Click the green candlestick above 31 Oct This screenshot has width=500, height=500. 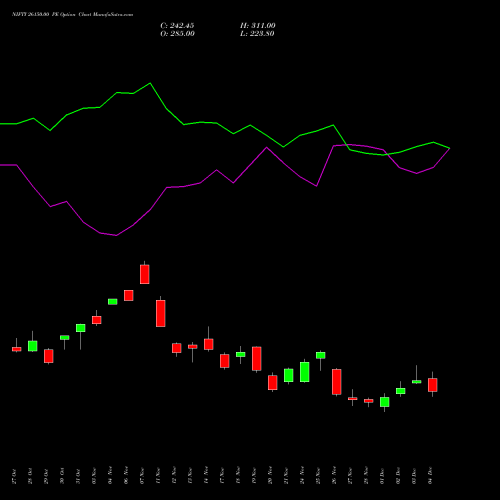[81, 328]
